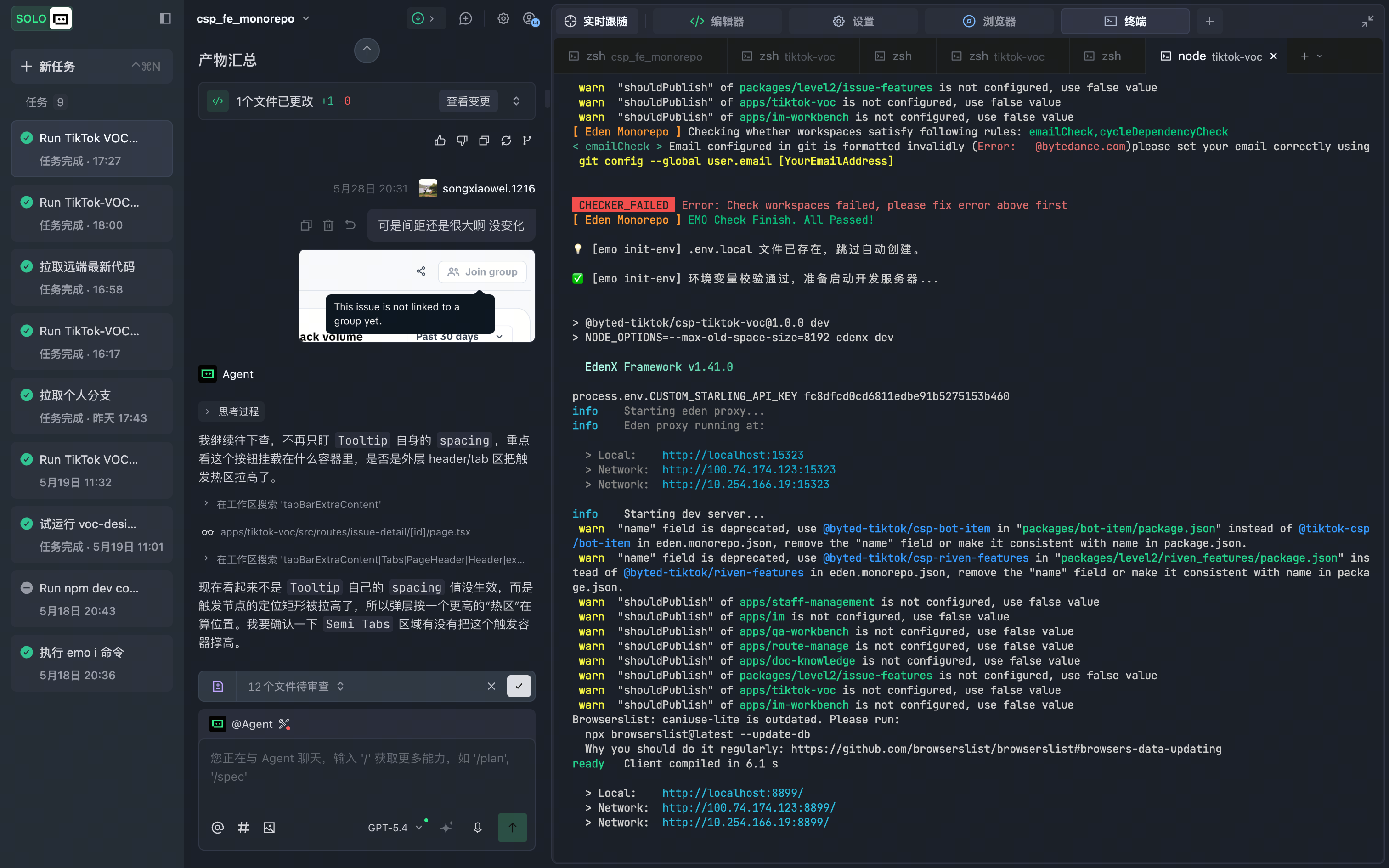Click the 查看变更 button

[x=469, y=101]
